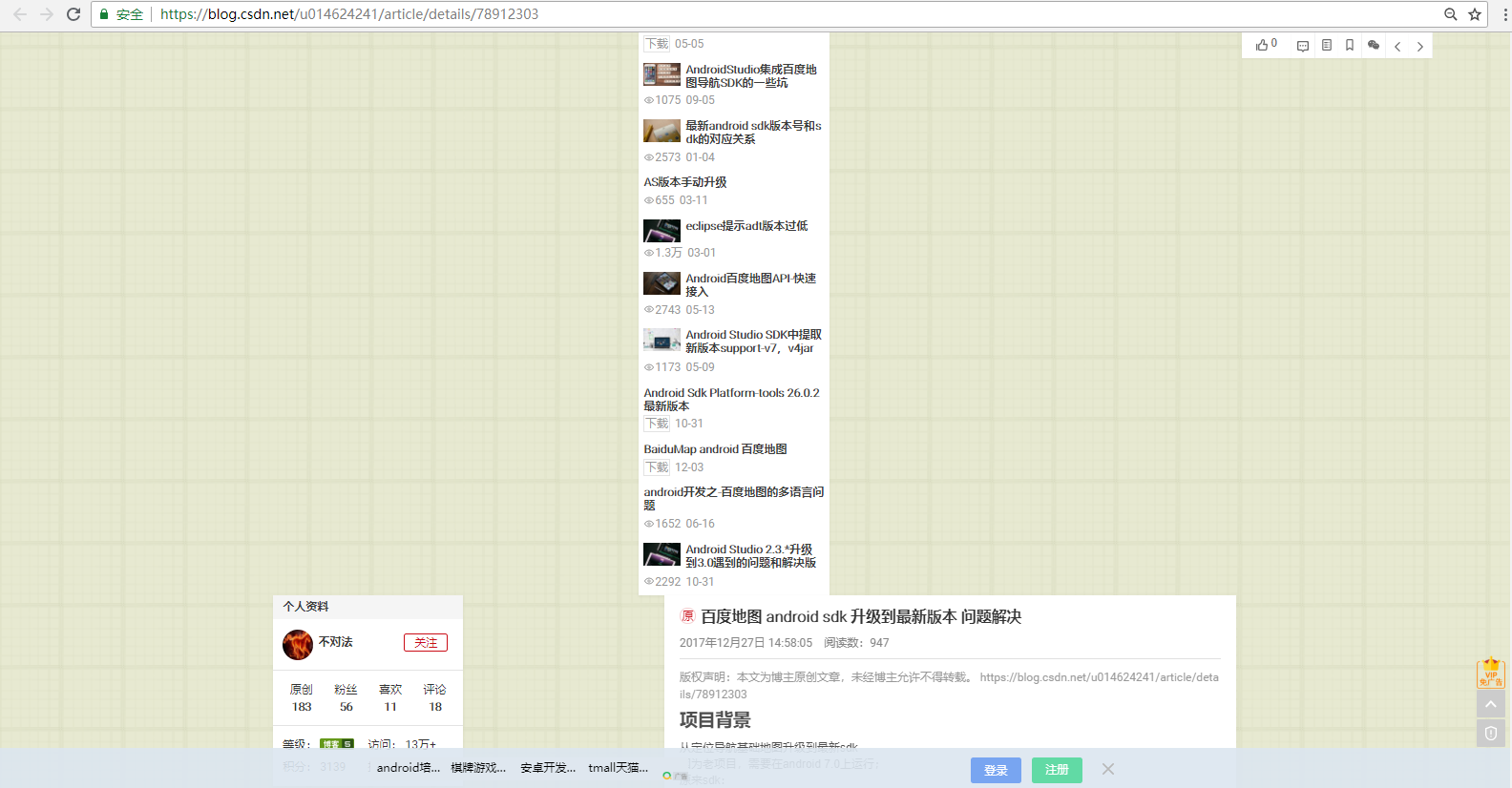
Task: Click the 项目背景 heading
Action: coord(715,720)
